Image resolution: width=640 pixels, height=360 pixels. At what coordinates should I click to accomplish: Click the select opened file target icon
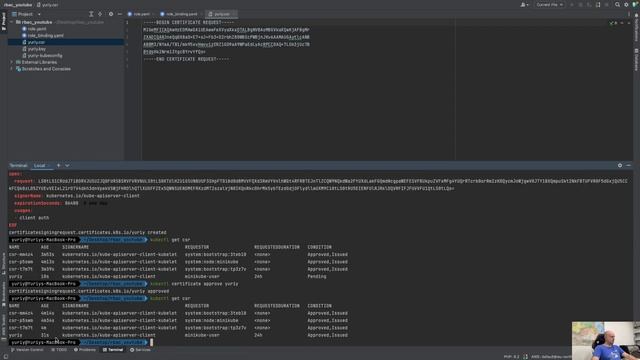pyautogui.click(x=100, y=14)
